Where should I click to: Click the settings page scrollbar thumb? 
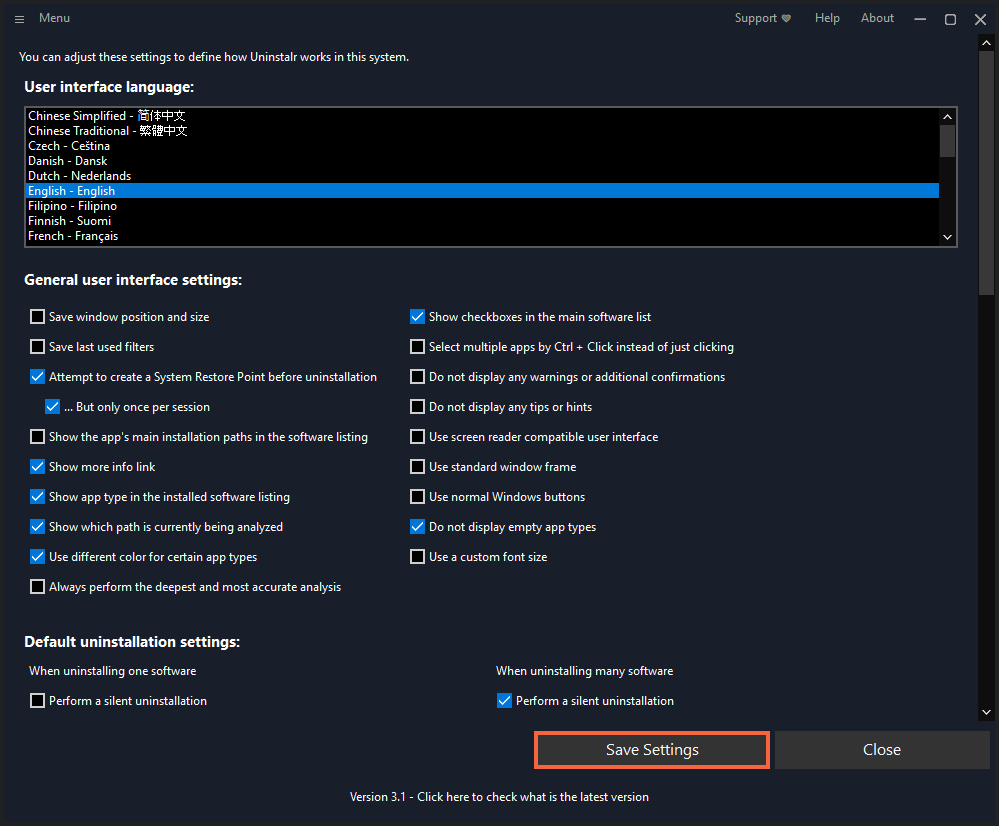[x=986, y=173]
